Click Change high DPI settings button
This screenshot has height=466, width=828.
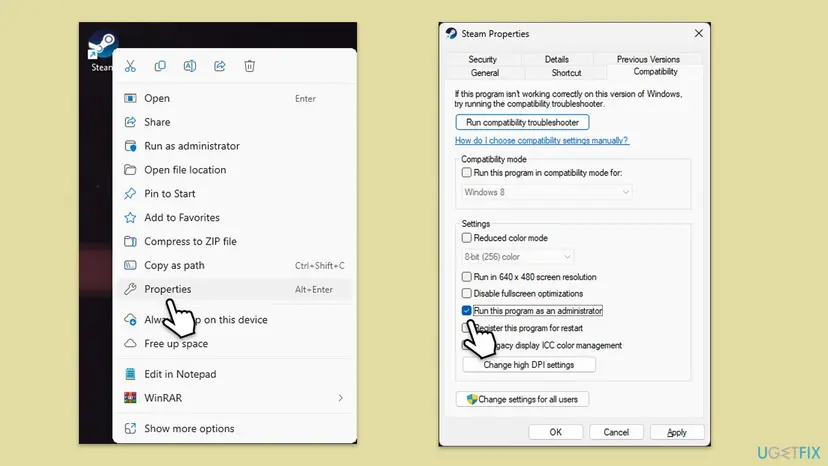coord(529,365)
